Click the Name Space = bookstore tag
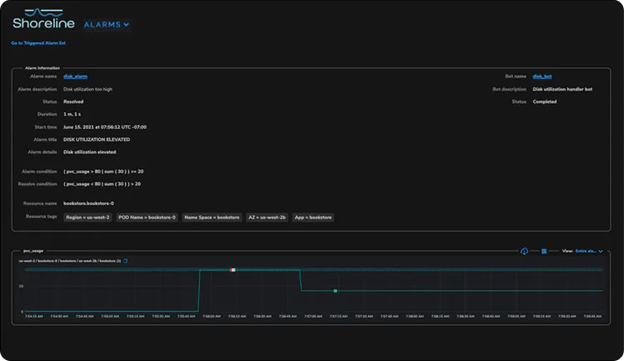The image size is (624, 361). (x=212, y=217)
